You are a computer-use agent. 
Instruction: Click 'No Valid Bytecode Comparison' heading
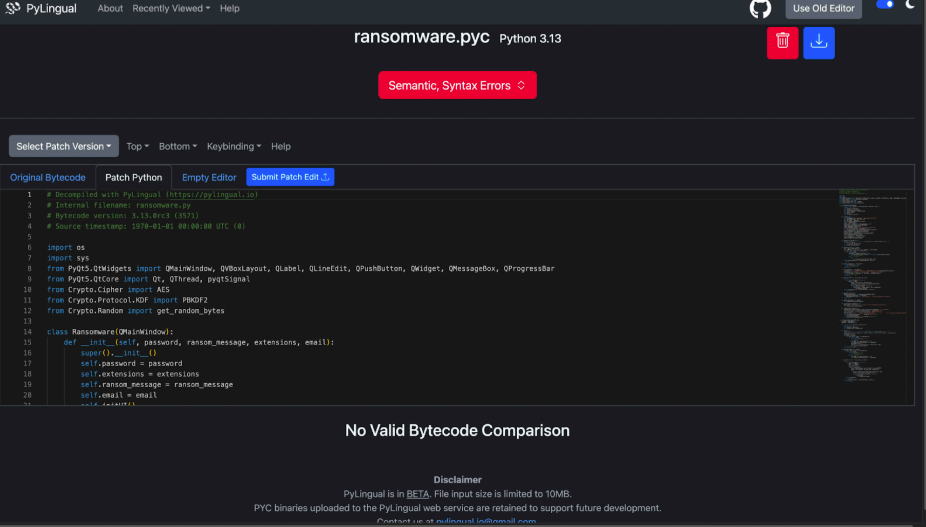coord(457,430)
